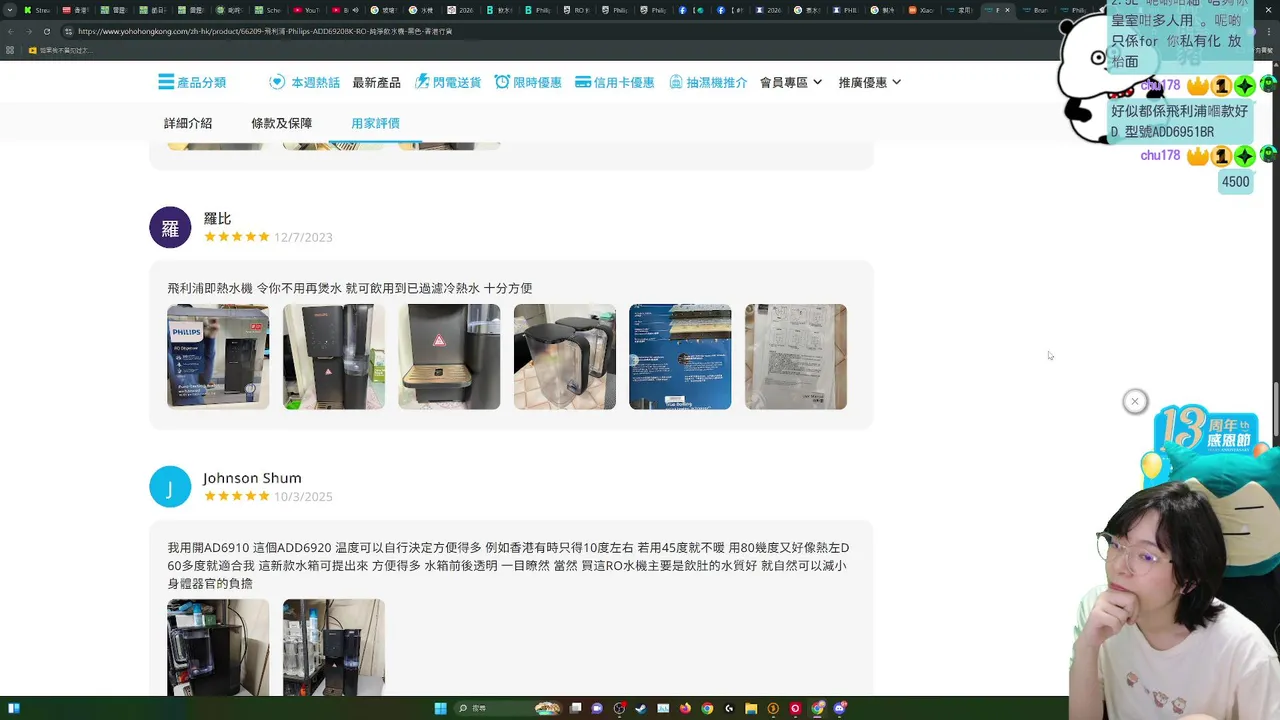The height and width of the screenshot is (720, 1280).
Task: Click the 抽濕機推介 dehumidifier icon
Action: pos(676,82)
